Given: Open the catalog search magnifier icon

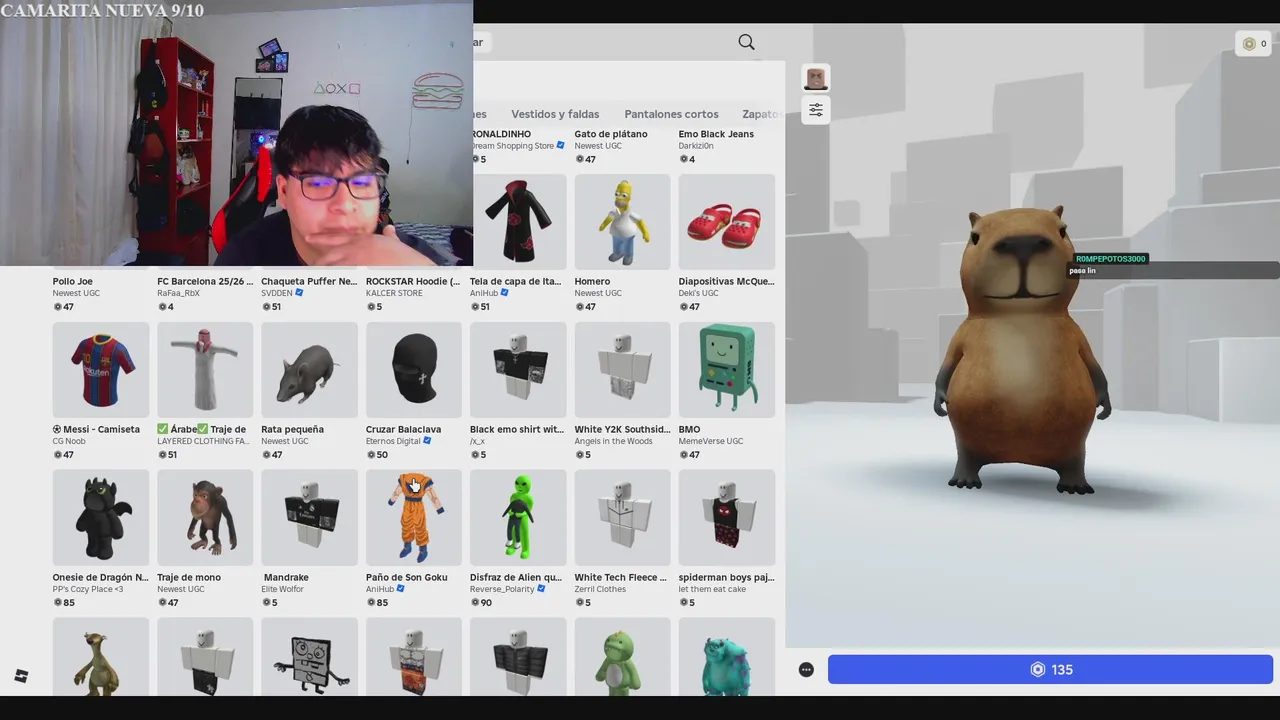Looking at the screenshot, I should coord(746,42).
